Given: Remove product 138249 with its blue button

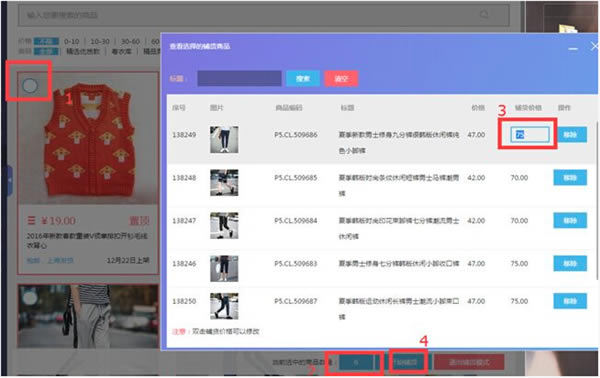Looking at the screenshot, I should [x=570, y=135].
